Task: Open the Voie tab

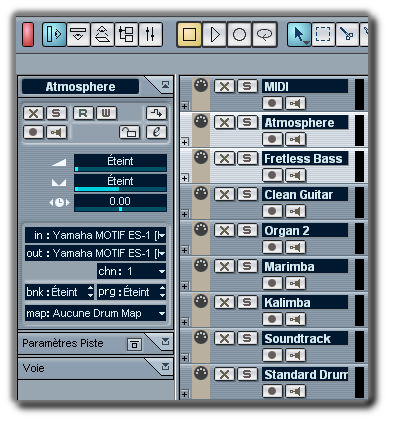Action: click(33, 368)
